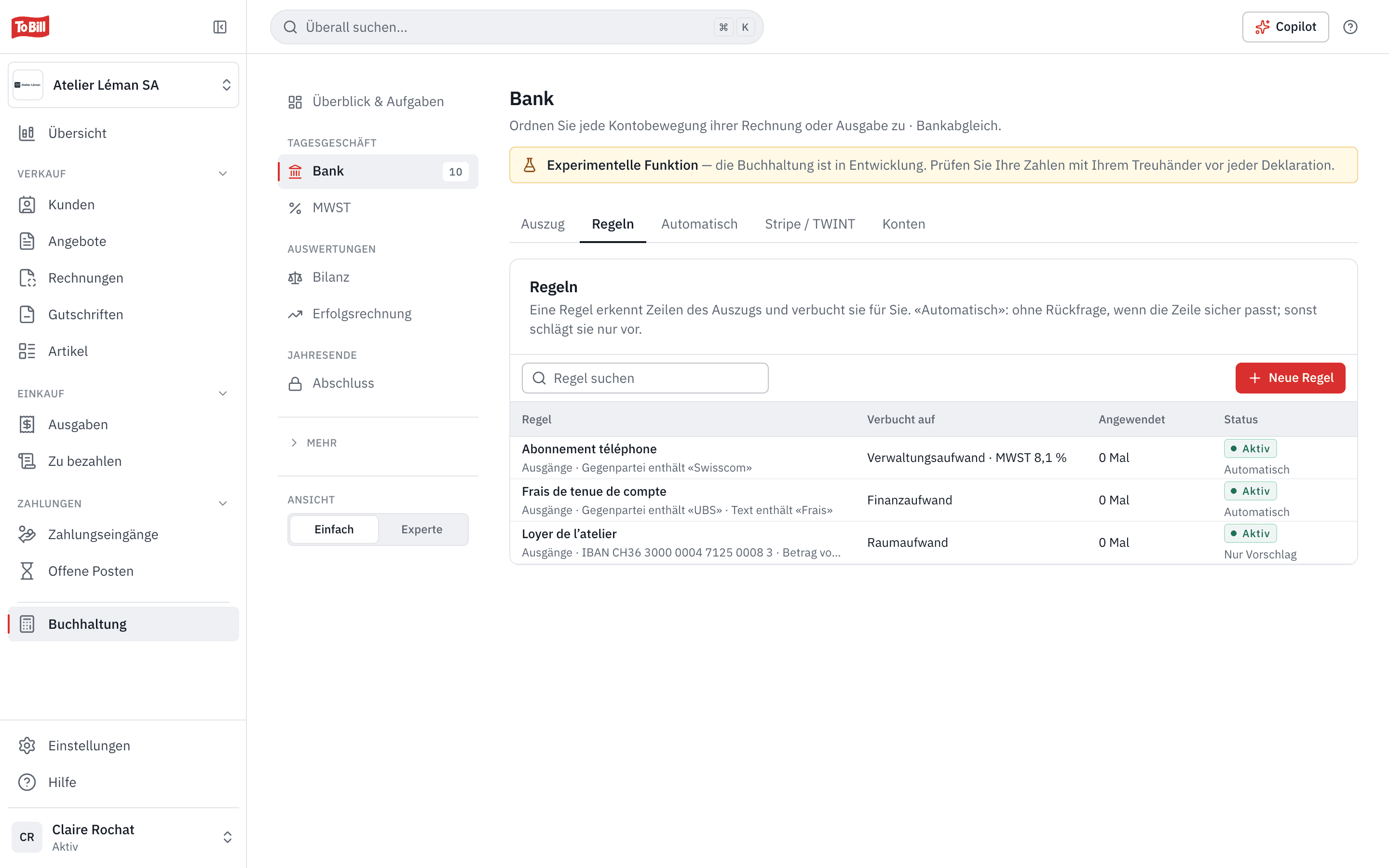Open Bilanz report
The height and width of the screenshot is (868, 1389).
[378, 277]
